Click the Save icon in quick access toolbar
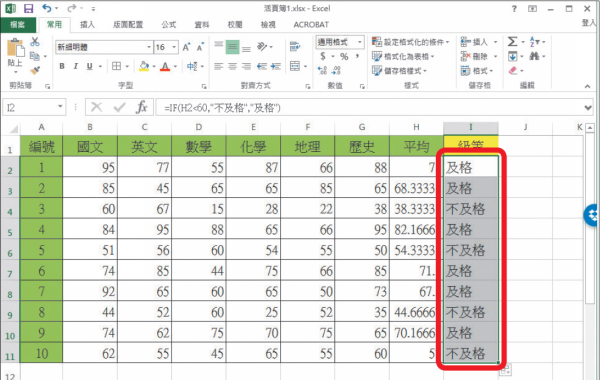Viewport: 600px width, 380px height. (x=28, y=8)
